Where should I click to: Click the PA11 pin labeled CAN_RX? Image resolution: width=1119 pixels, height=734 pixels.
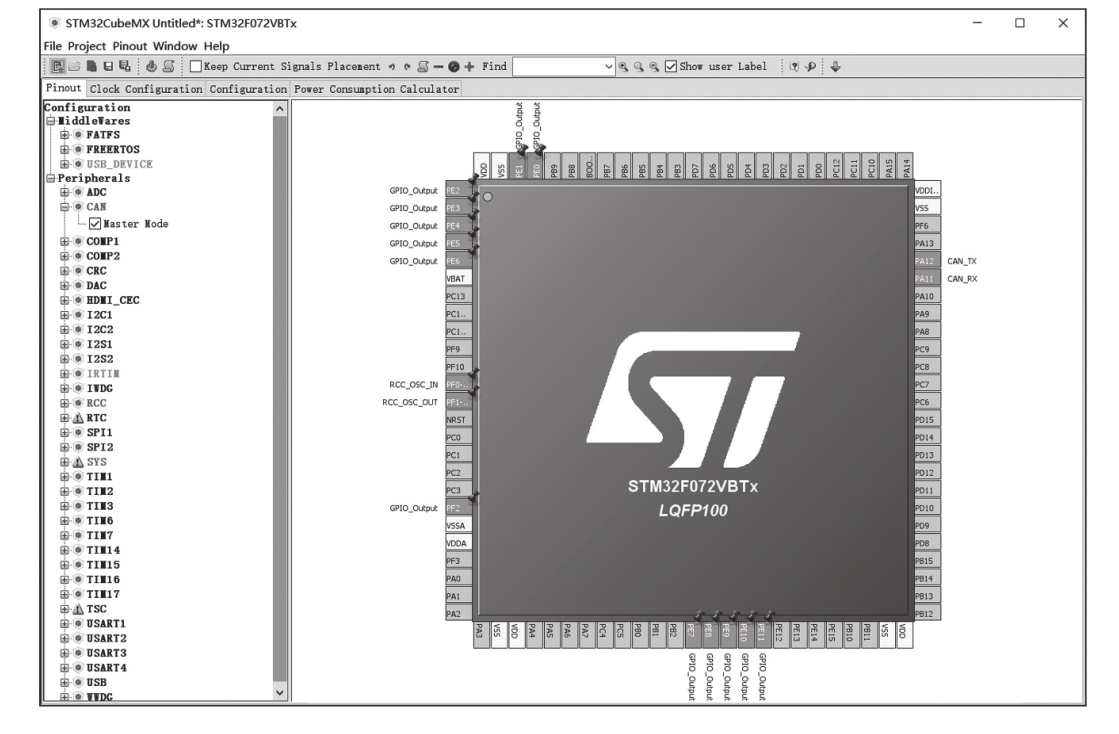927,279
